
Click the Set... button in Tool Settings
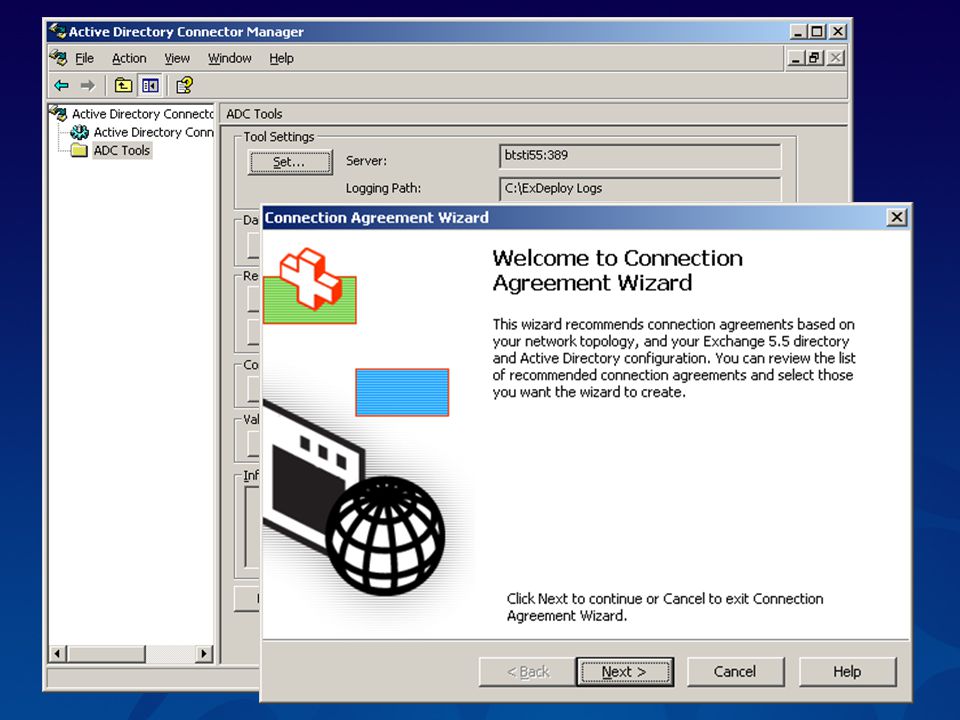290,162
